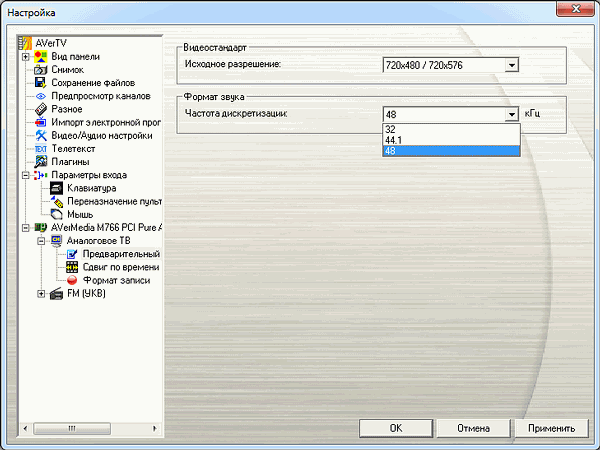Screen dimensions: 600x450
Task: Click the AVerTV root icon
Action: click(25, 43)
